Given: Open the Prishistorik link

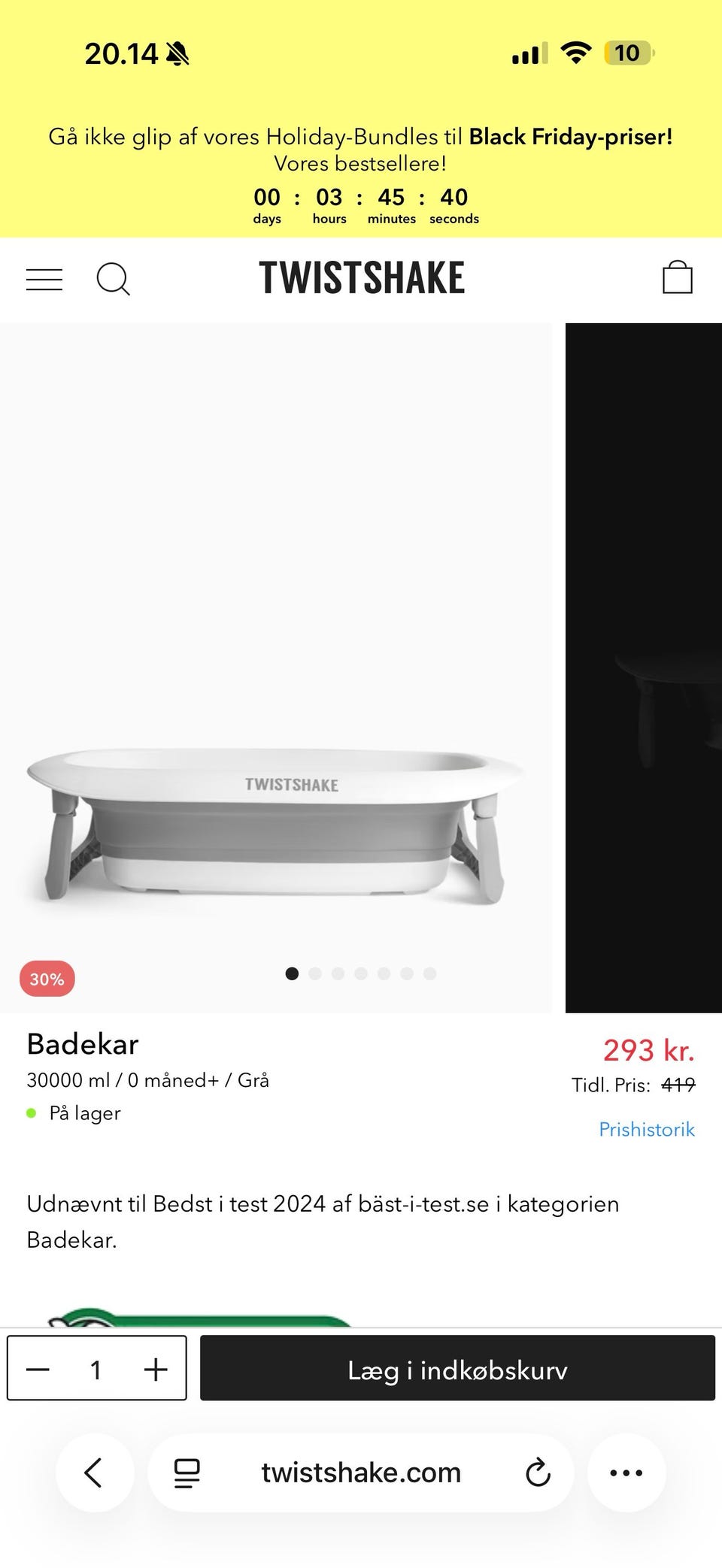Looking at the screenshot, I should (646, 1129).
